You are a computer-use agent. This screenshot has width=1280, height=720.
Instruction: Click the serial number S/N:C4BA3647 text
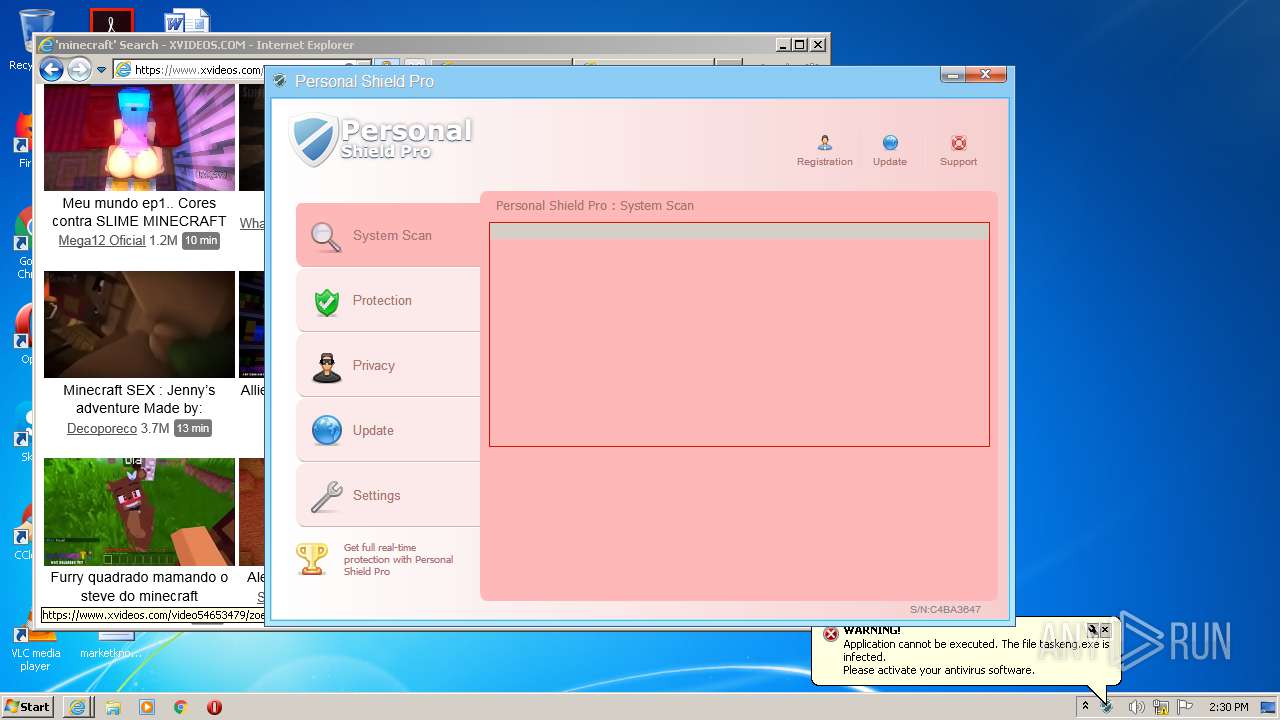tap(945, 609)
